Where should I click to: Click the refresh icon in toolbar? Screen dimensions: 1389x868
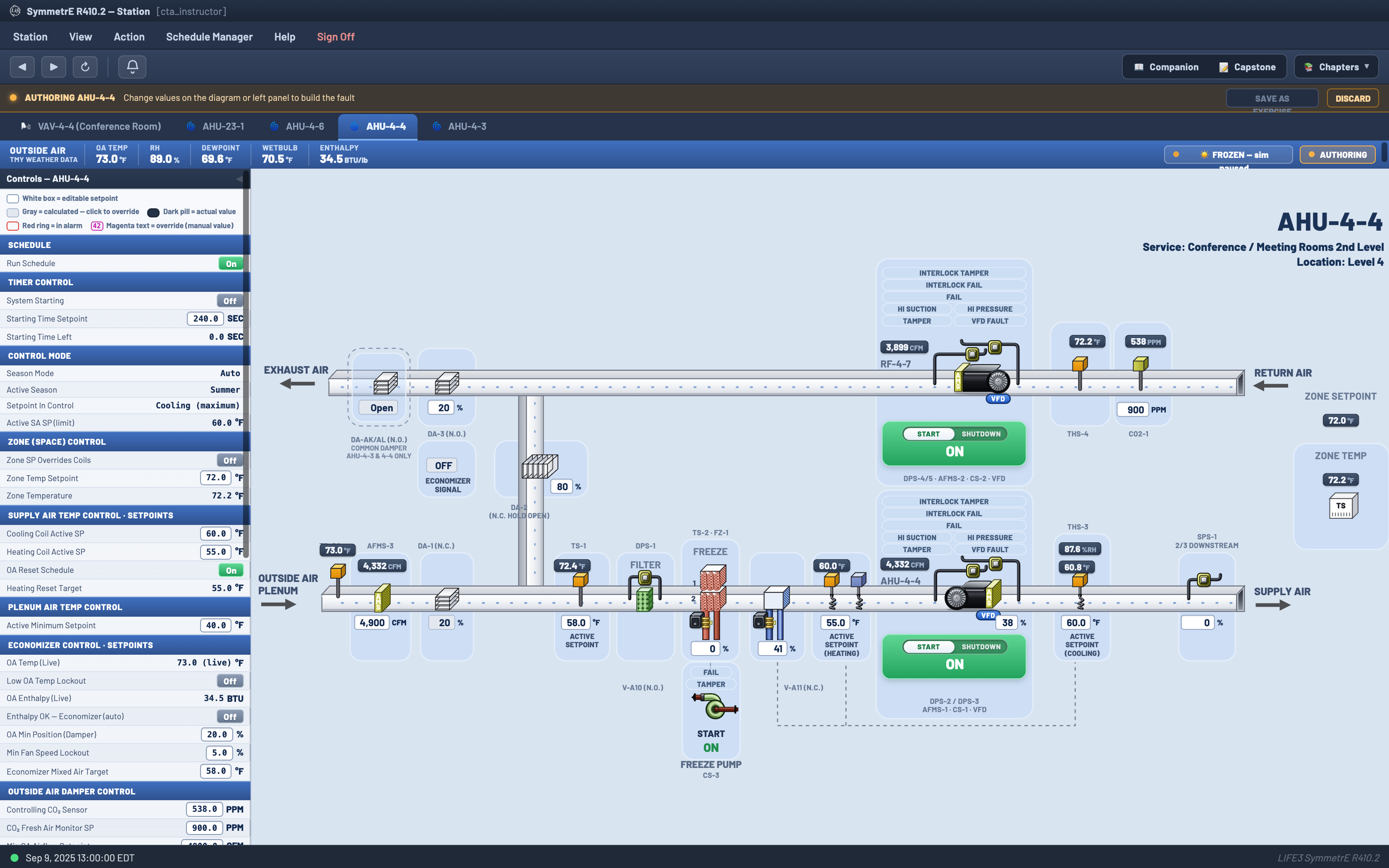click(85, 67)
